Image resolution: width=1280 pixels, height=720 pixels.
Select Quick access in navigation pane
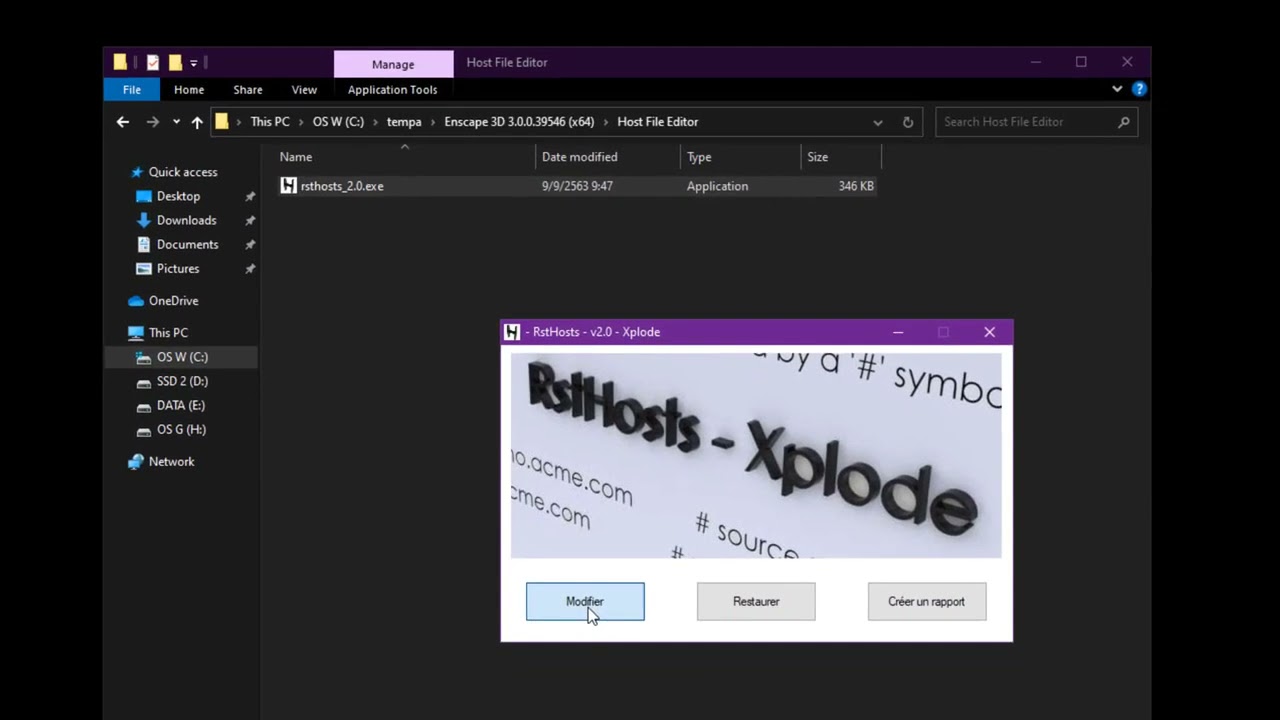pyautogui.click(x=183, y=172)
